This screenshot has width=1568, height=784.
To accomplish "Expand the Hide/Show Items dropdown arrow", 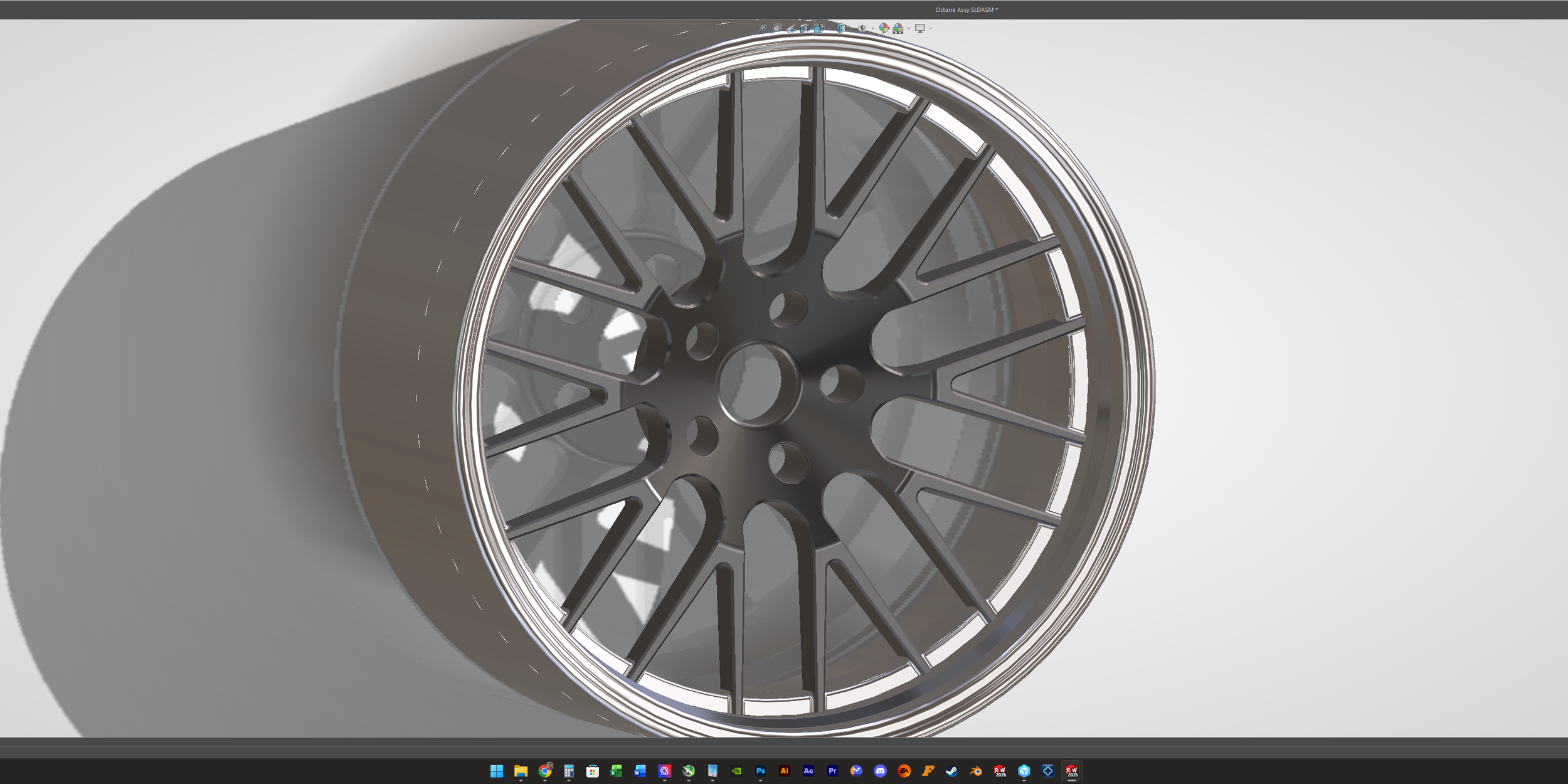I will coord(873,28).
